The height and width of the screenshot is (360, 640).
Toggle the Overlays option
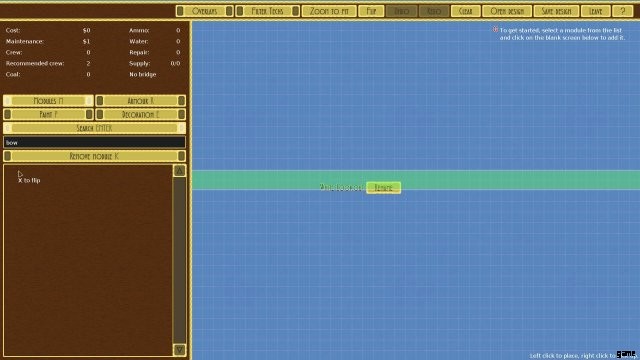[204, 11]
